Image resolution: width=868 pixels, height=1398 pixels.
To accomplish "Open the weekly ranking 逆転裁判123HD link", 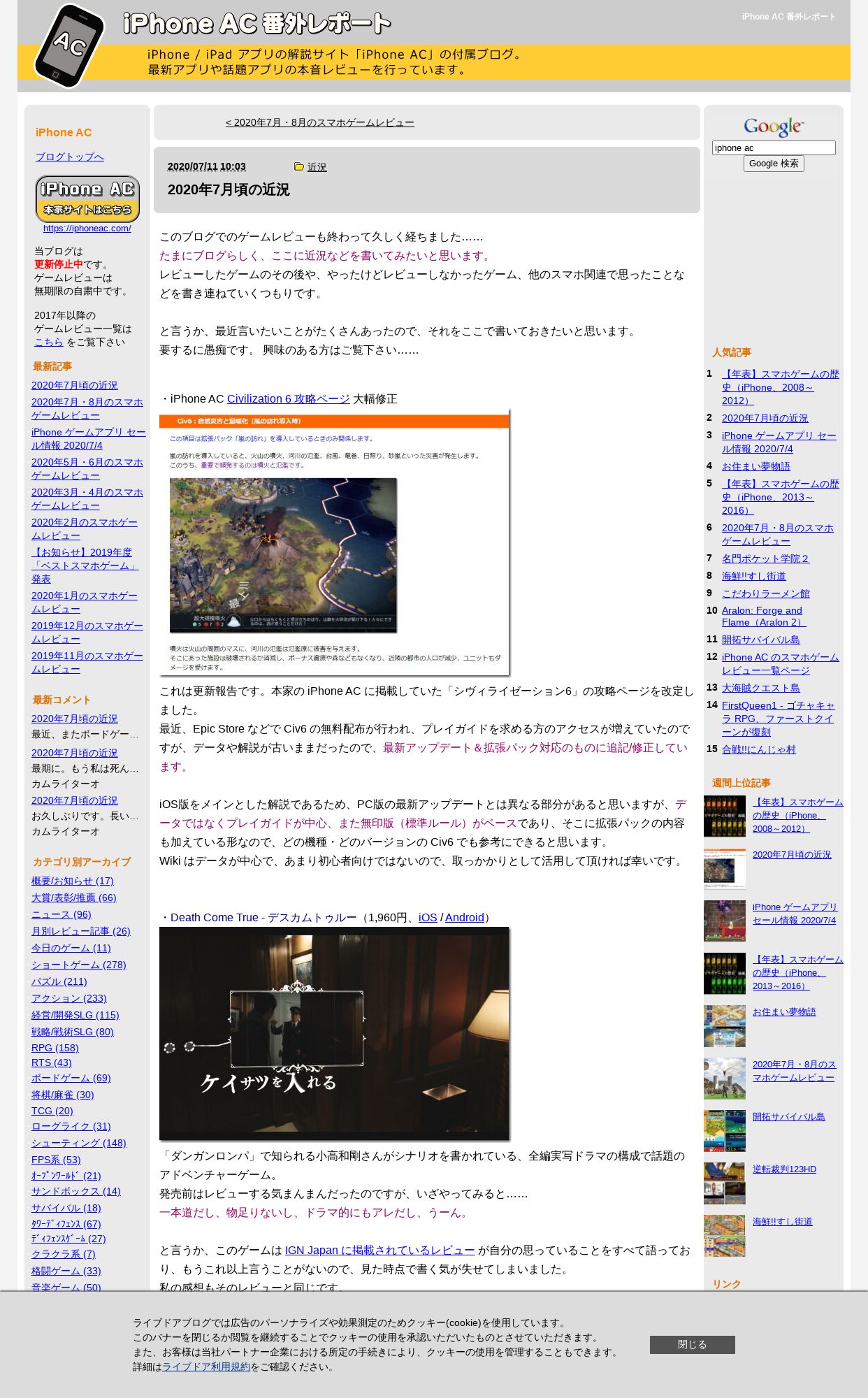I will pos(784,1169).
